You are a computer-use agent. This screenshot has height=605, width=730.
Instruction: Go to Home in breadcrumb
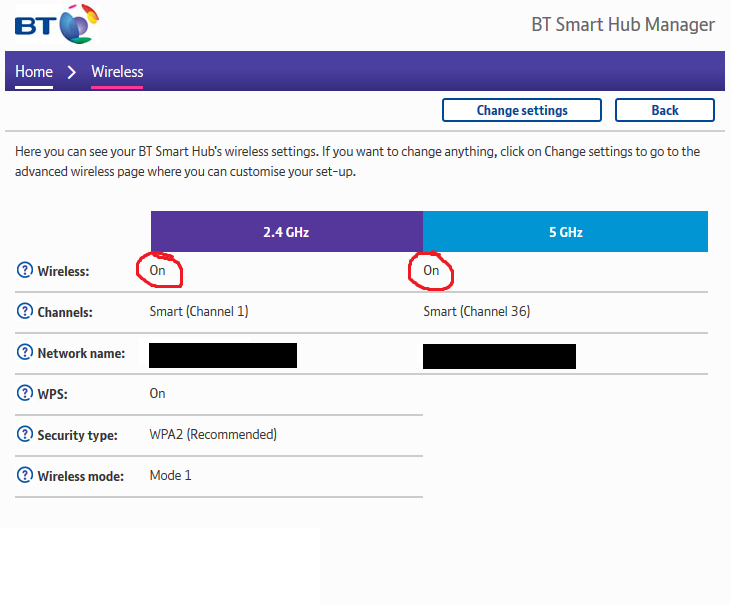pyautogui.click(x=34, y=72)
